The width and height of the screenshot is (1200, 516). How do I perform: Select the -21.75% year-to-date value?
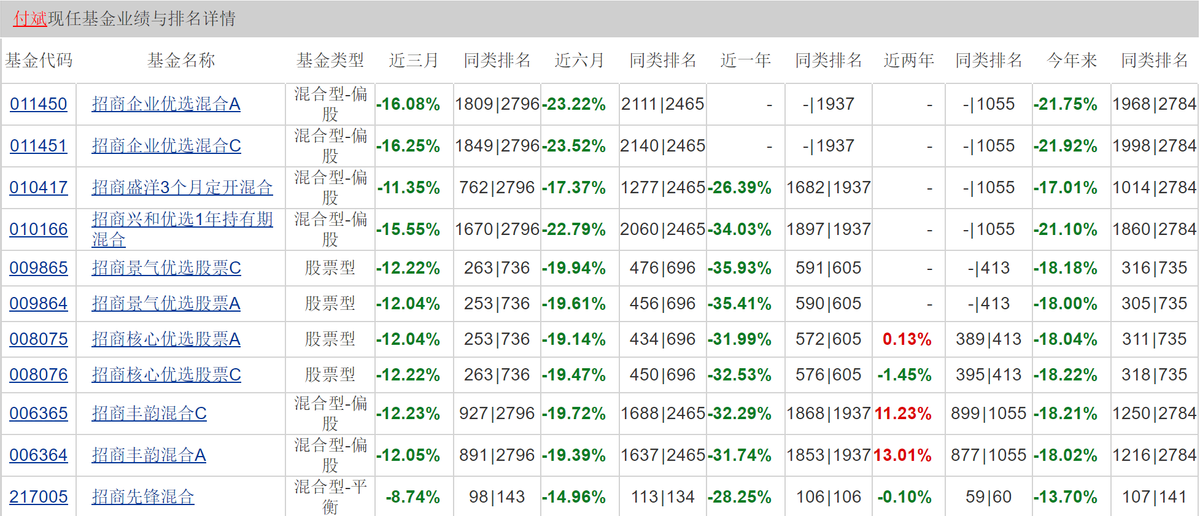(1066, 104)
